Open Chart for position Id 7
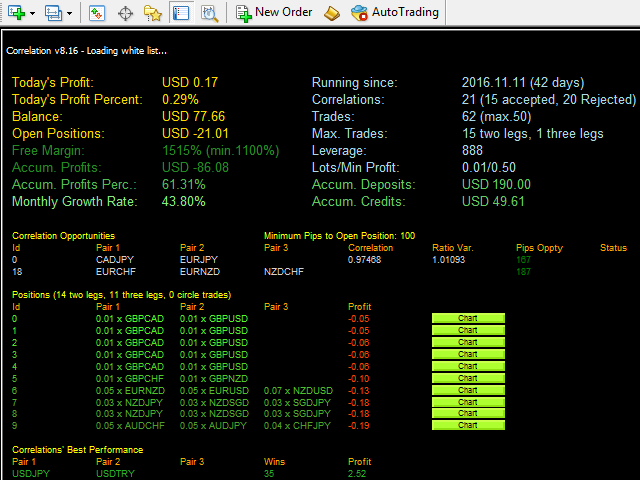 (468, 402)
